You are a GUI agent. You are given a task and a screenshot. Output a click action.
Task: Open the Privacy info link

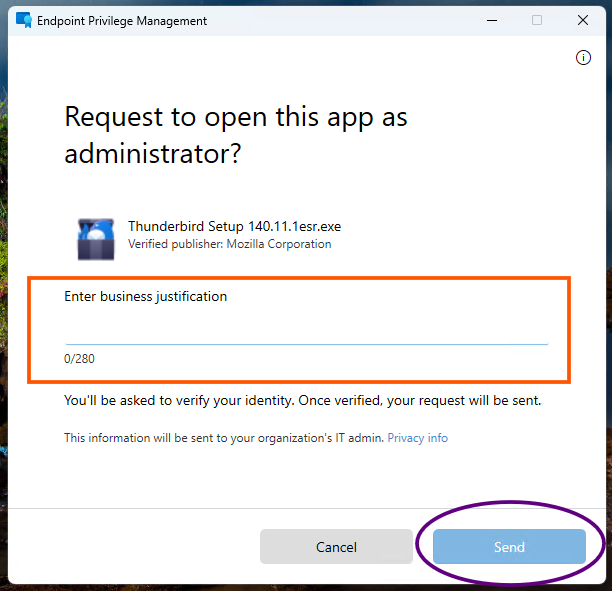[x=417, y=438]
